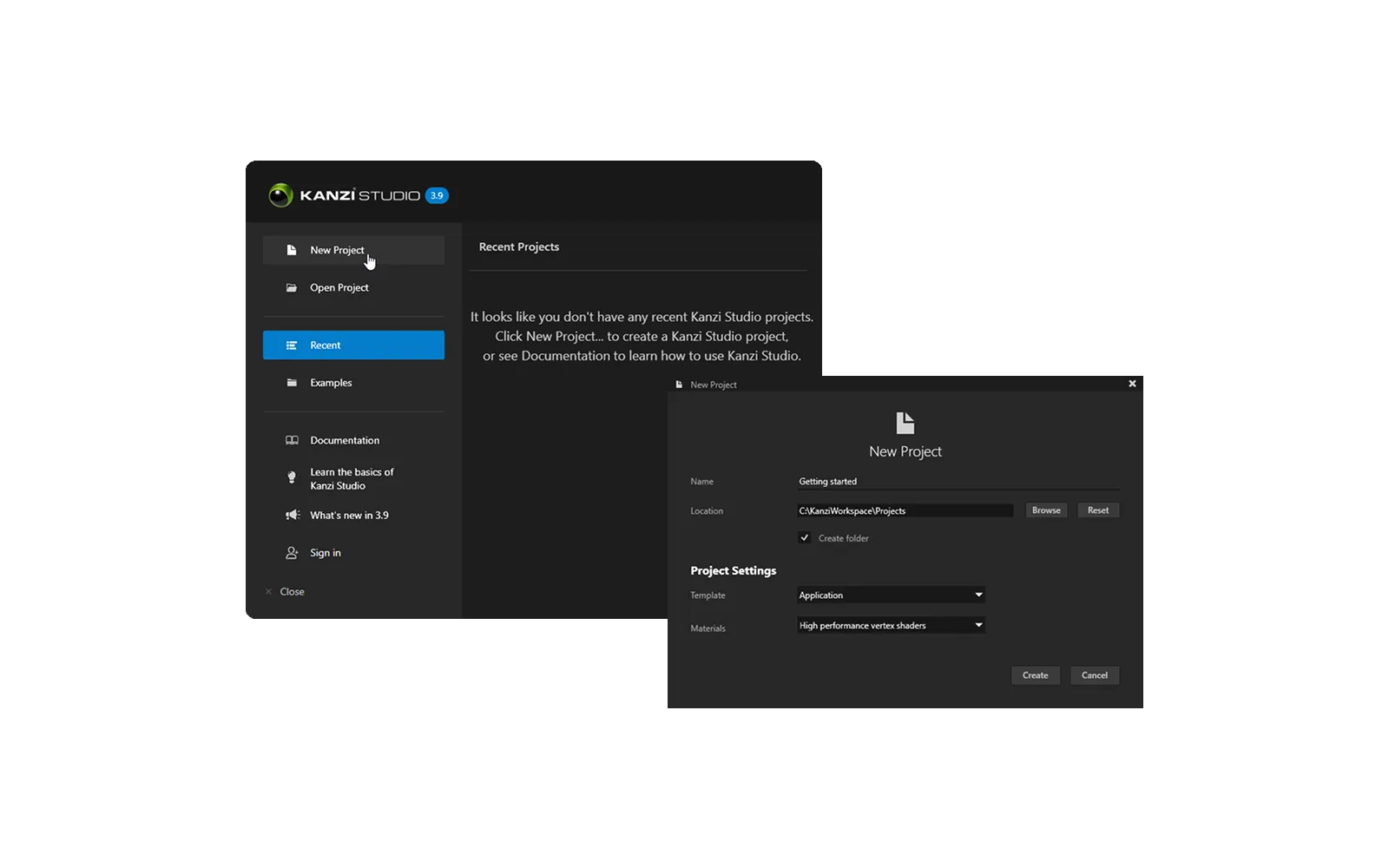Click the Sign in user icon
1389x868 pixels.
click(x=292, y=553)
